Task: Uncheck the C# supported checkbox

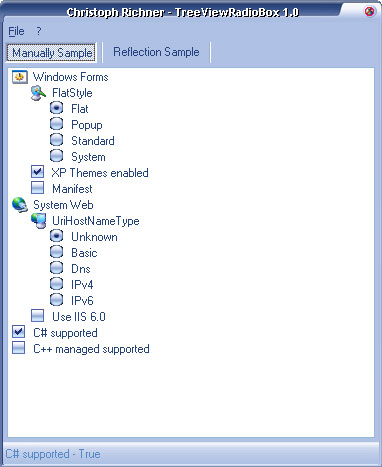Action: point(18,332)
